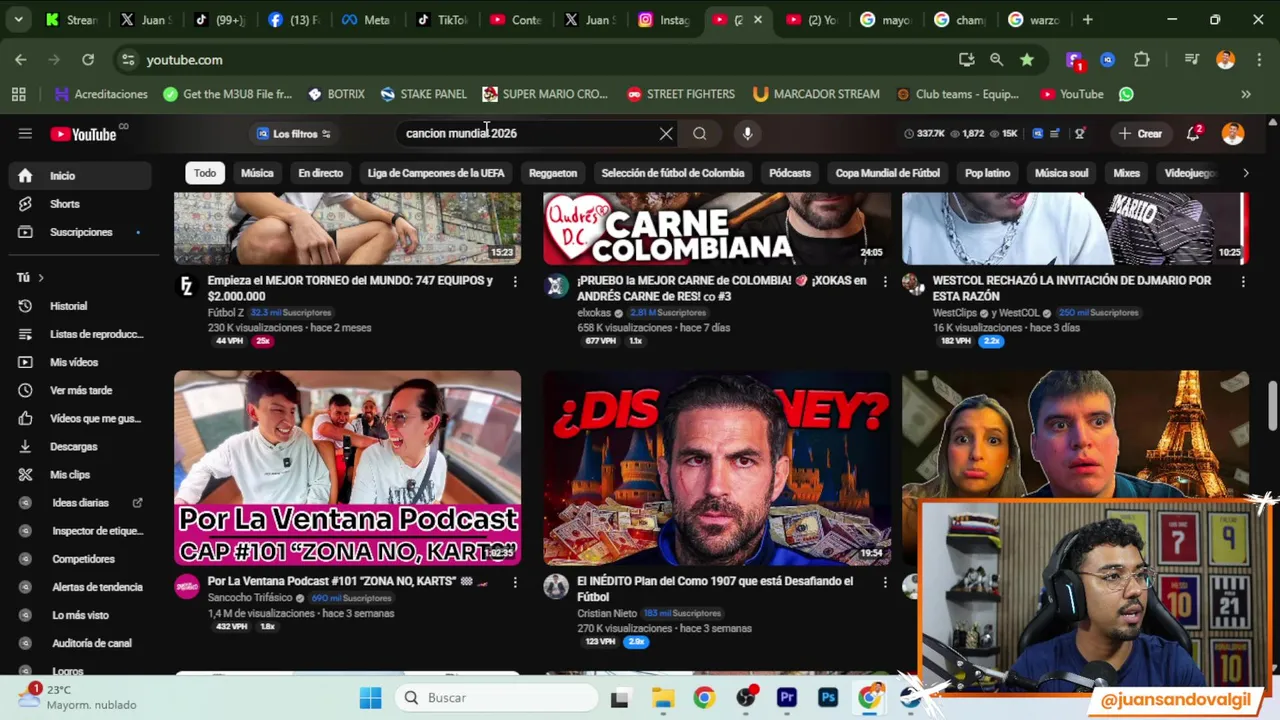
Task: Open Historial in the sidebar
Action: tap(80, 306)
